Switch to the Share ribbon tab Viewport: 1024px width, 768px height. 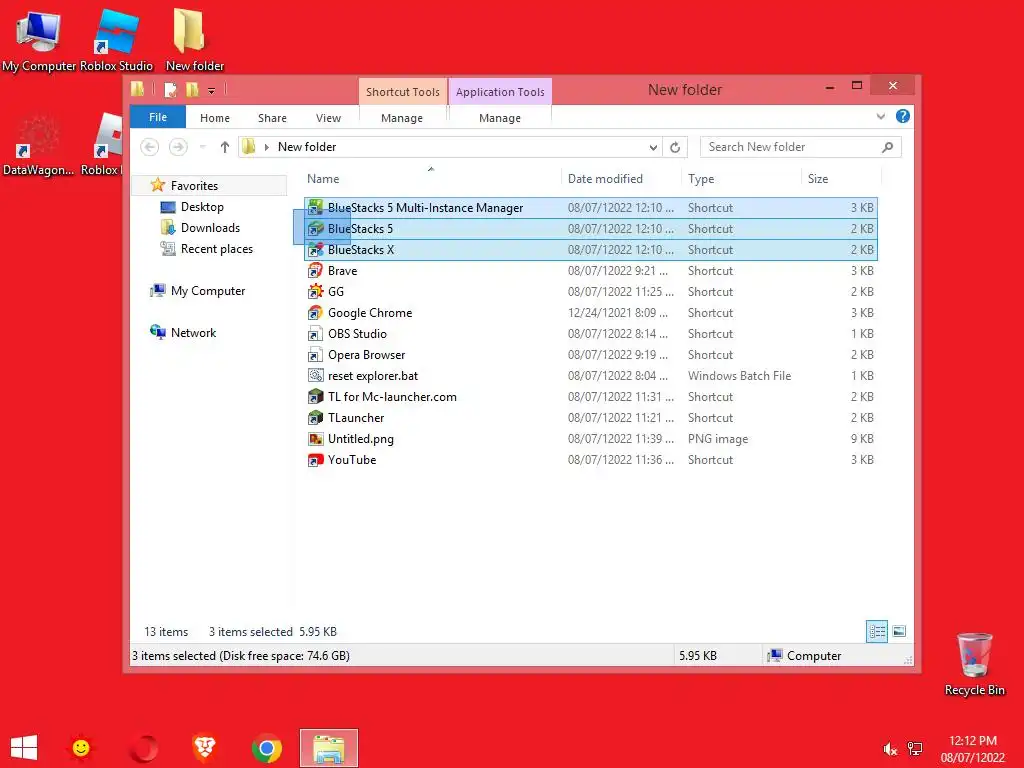(272, 118)
